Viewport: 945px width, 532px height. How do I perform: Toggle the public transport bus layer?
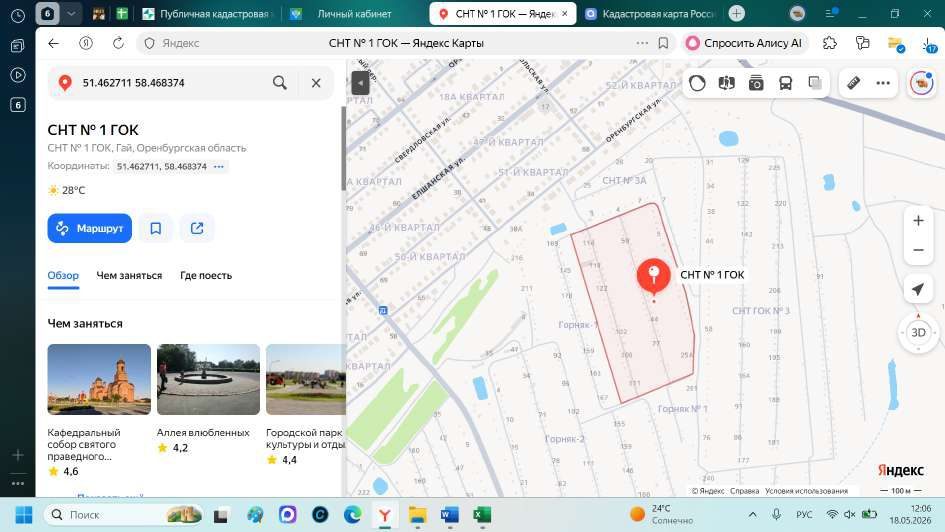[x=785, y=83]
